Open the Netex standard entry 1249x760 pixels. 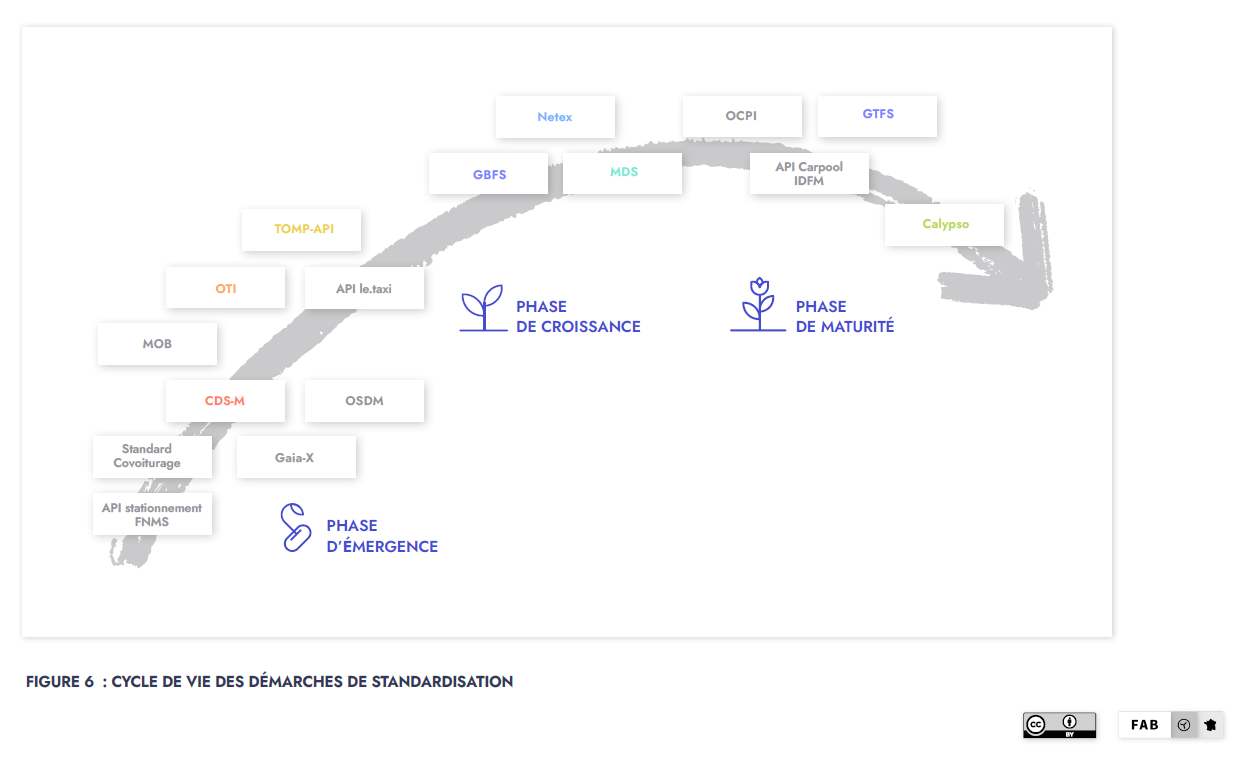click(x=555, y=117)
